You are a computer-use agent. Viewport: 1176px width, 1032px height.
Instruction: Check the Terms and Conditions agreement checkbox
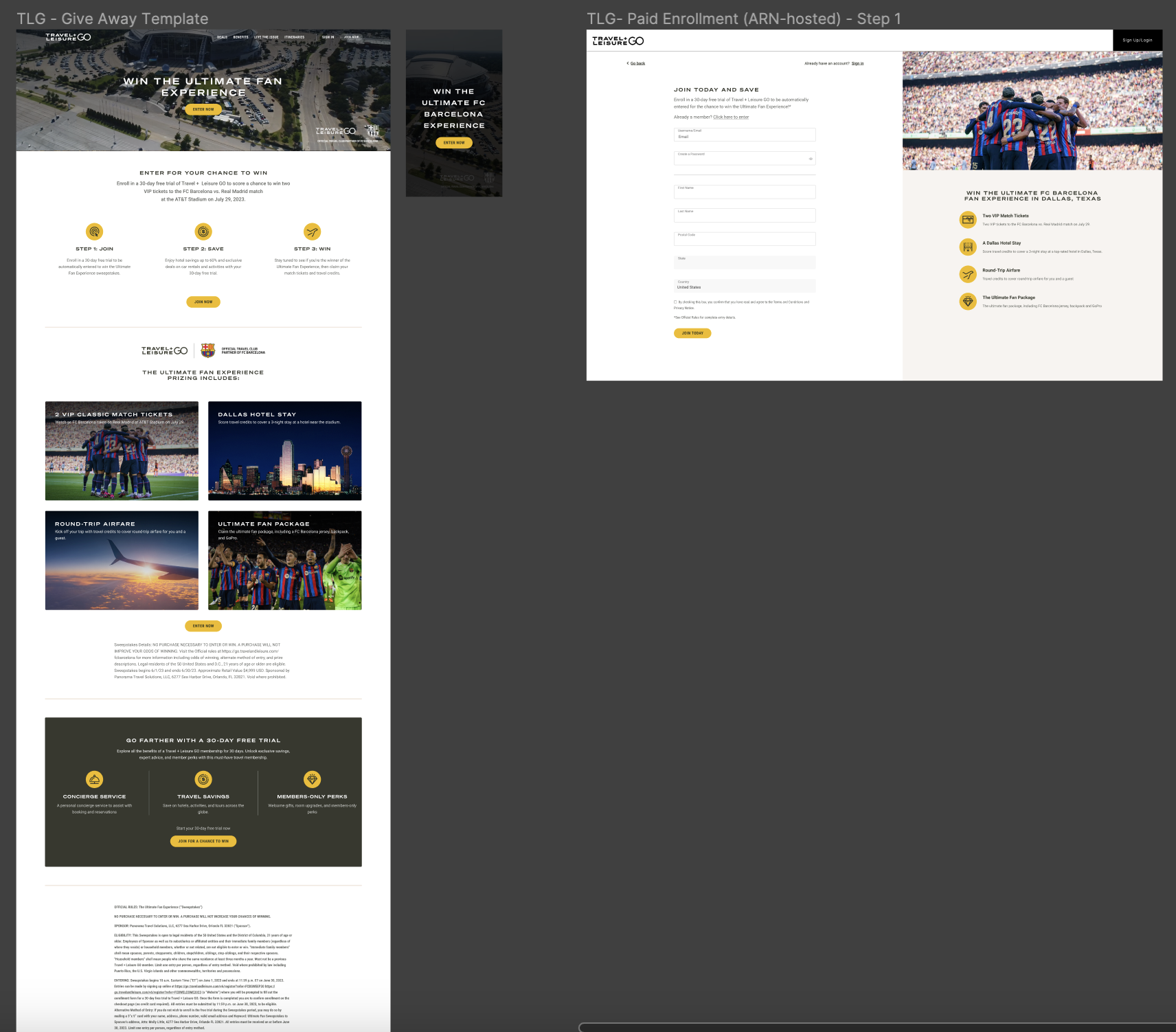point(675,302)
